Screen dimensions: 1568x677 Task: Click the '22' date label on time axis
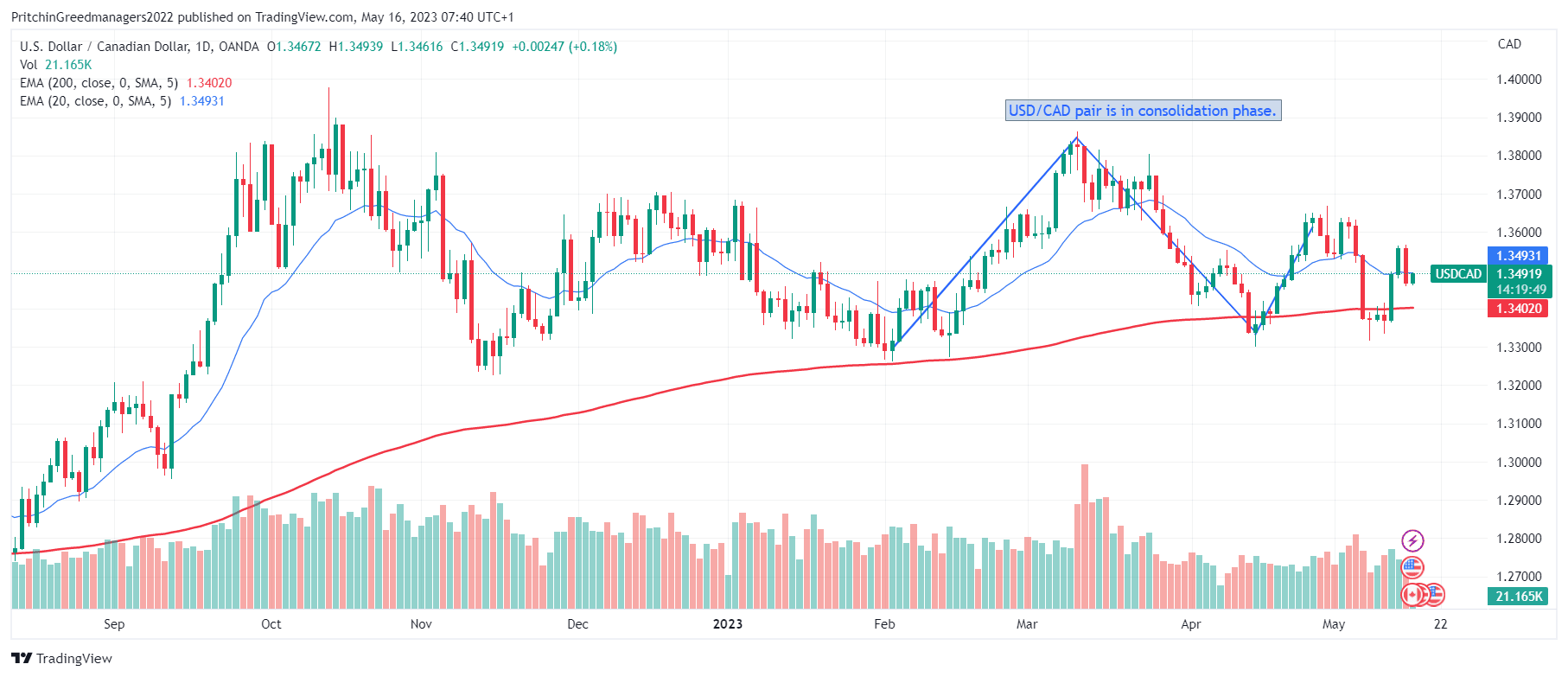[x=1440, y=624]
